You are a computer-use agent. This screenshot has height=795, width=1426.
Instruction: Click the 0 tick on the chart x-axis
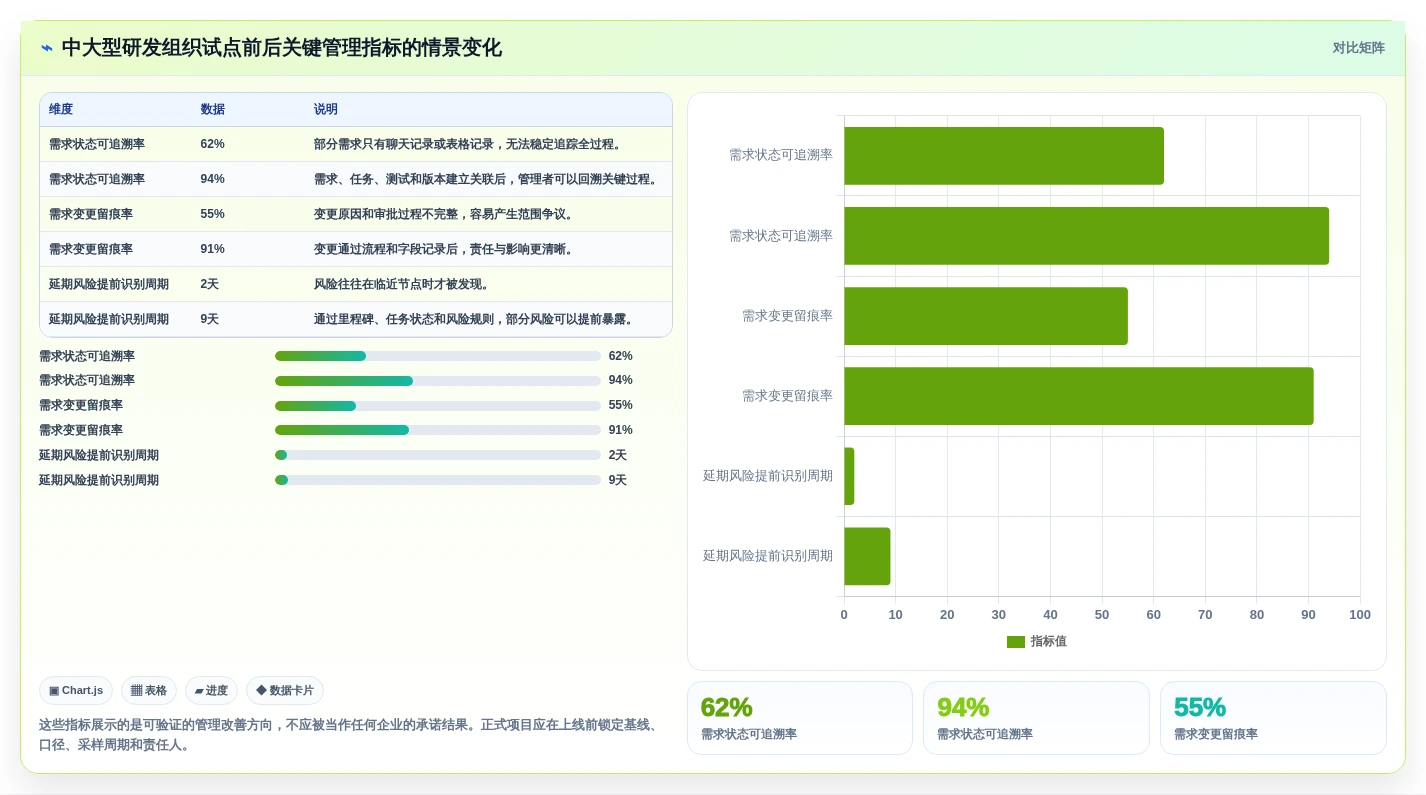[x=844, y=615]
